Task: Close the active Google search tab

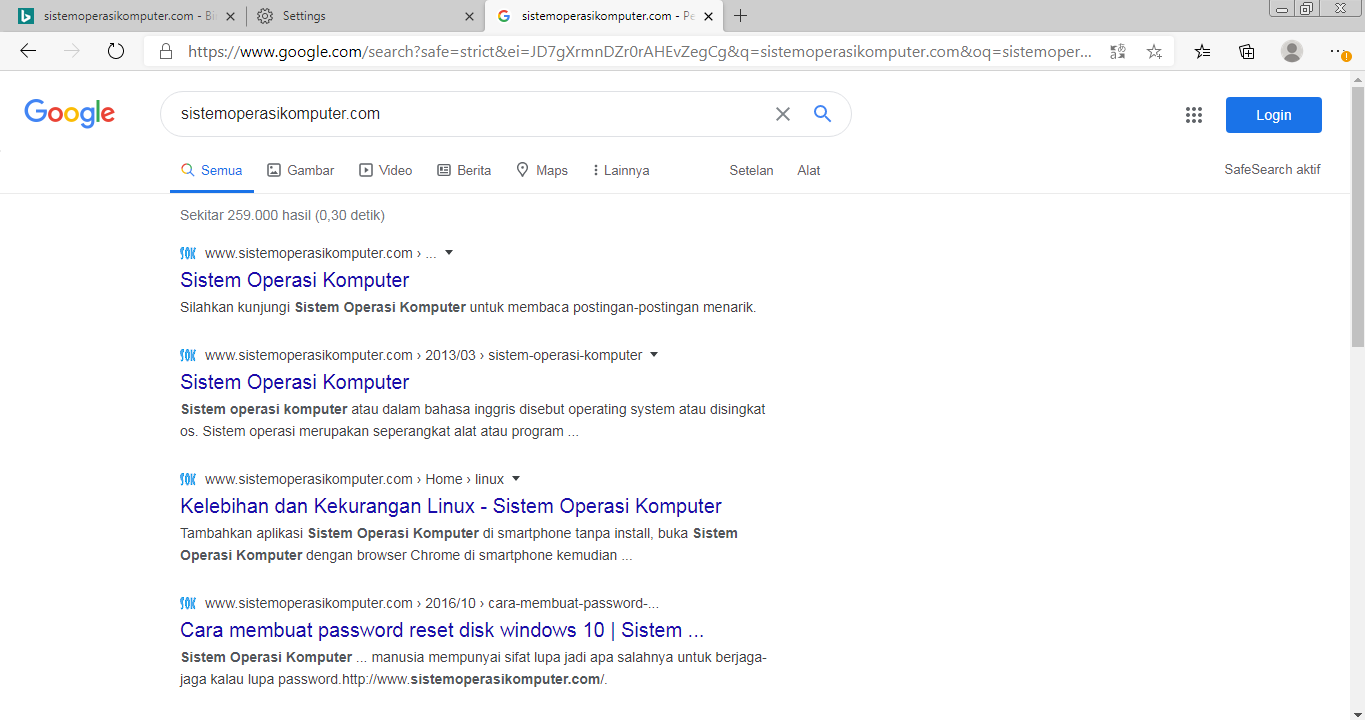Action: click(x=708, y=16)
